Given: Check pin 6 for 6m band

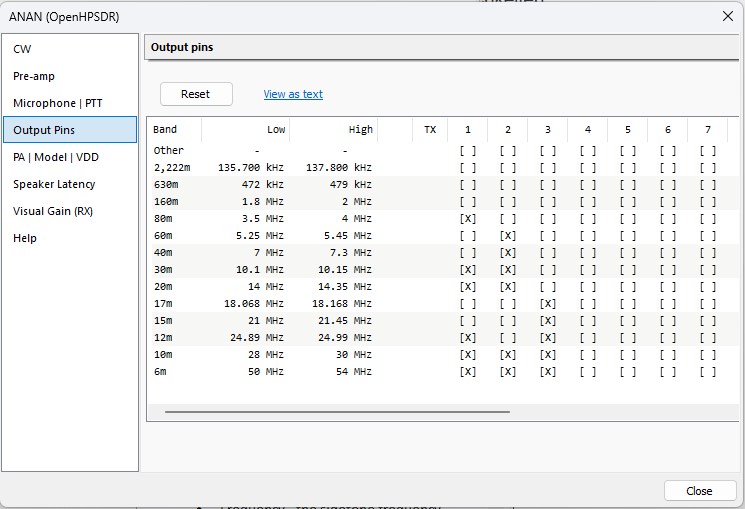Looking at the screenshot, I should (668, 372).
